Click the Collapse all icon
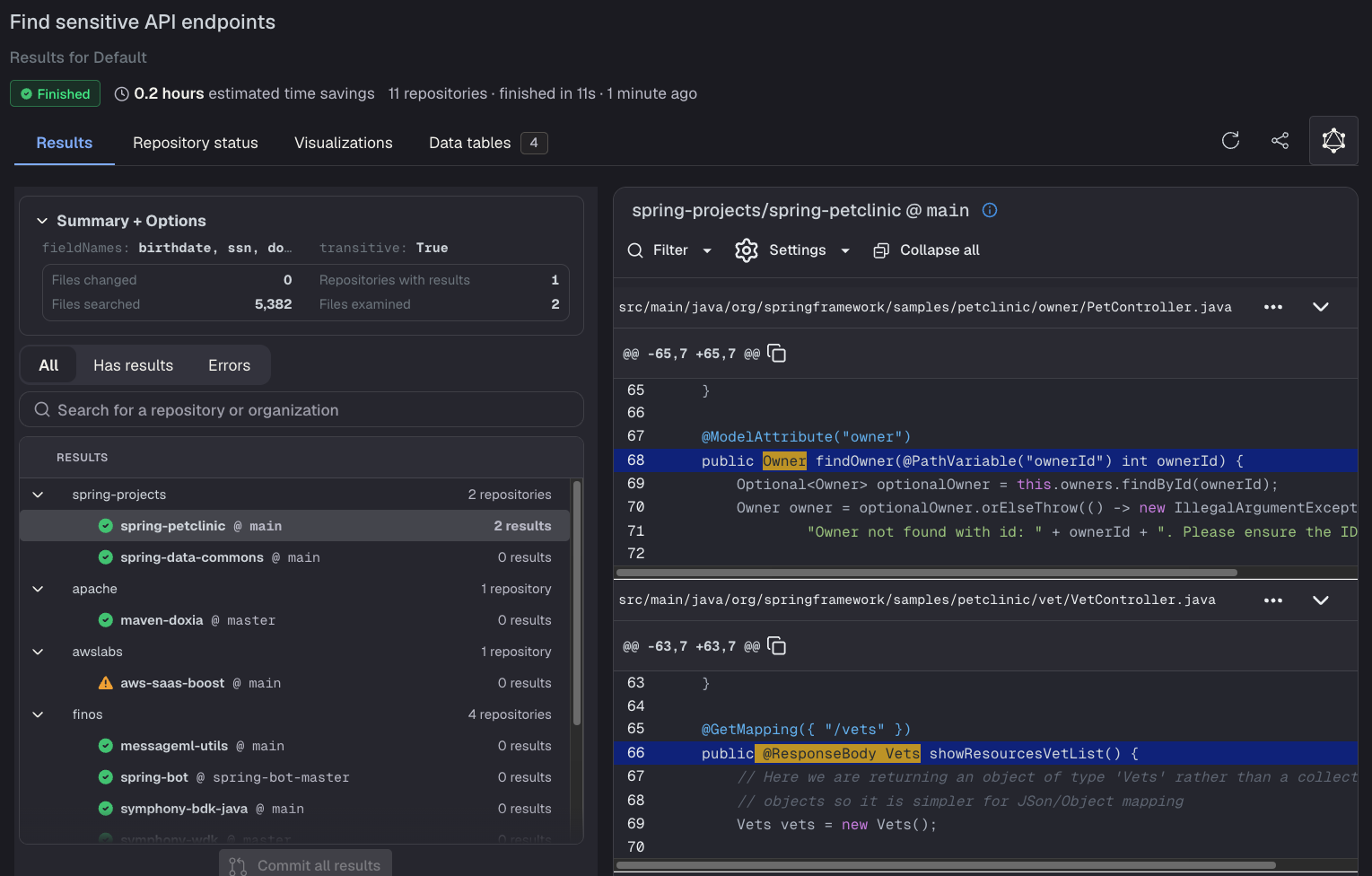The image size is (1372, 876). 881,250
